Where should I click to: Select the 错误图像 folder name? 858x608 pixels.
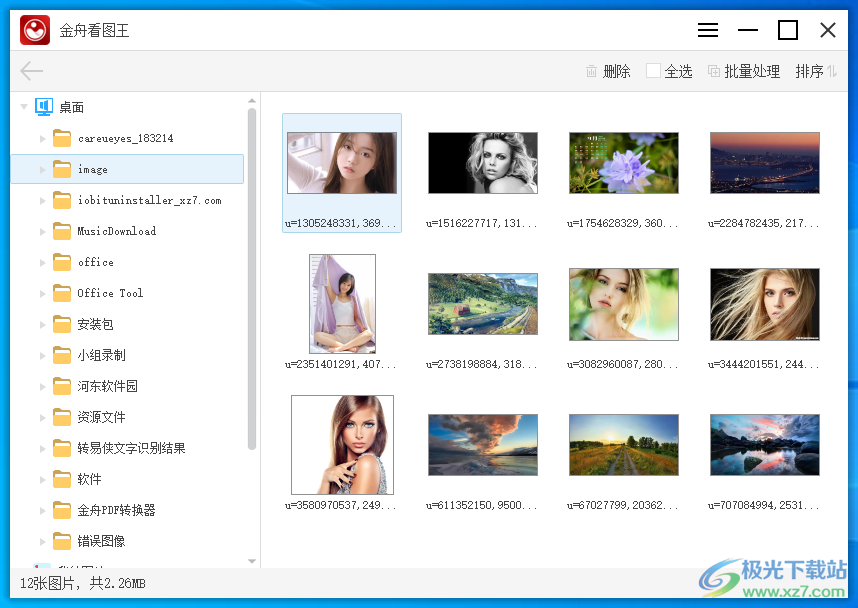(x=101, y=541)
